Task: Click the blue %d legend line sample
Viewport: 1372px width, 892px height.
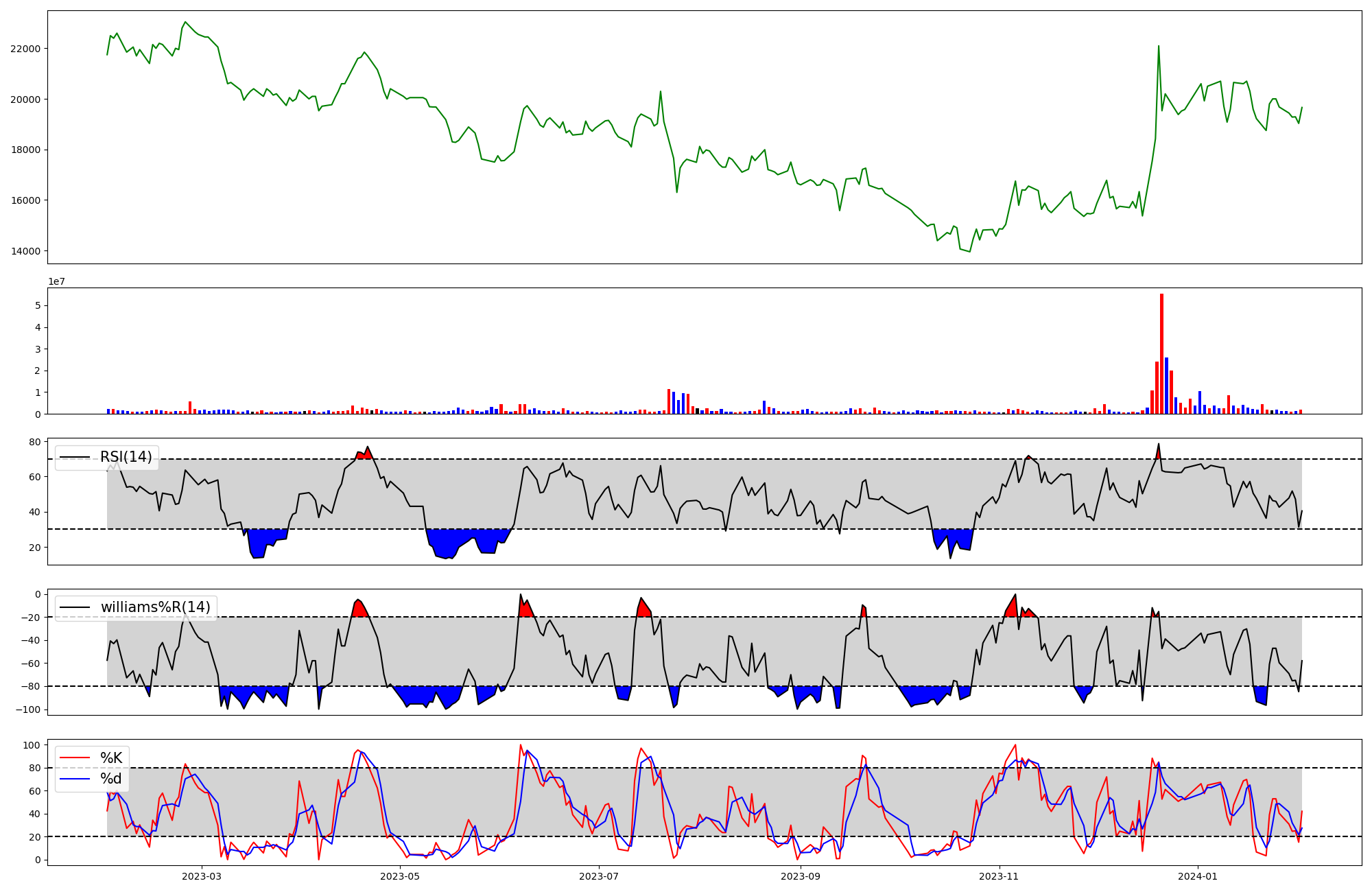Action: (x=75, y=778)
